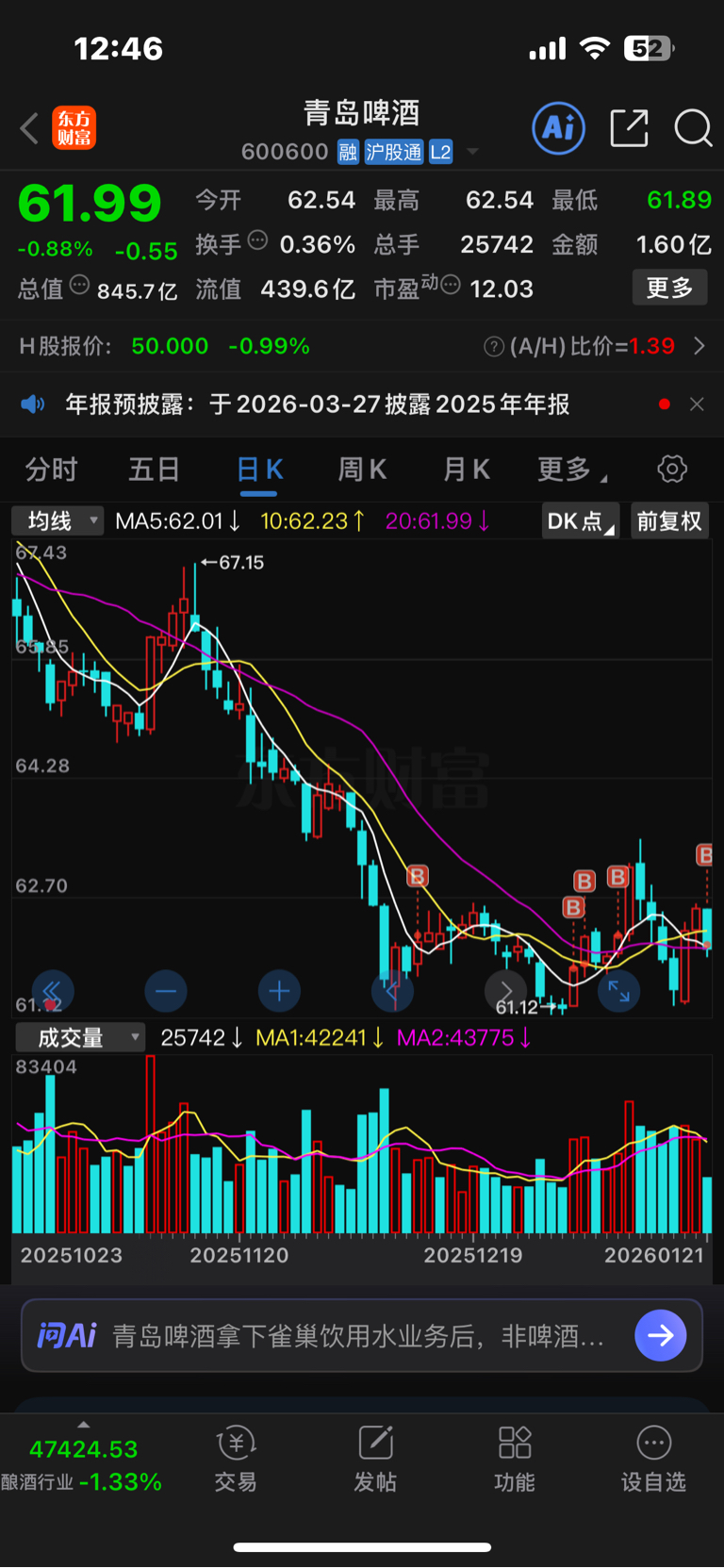Tap the MA 20:61.99 label

click(437, 521)
